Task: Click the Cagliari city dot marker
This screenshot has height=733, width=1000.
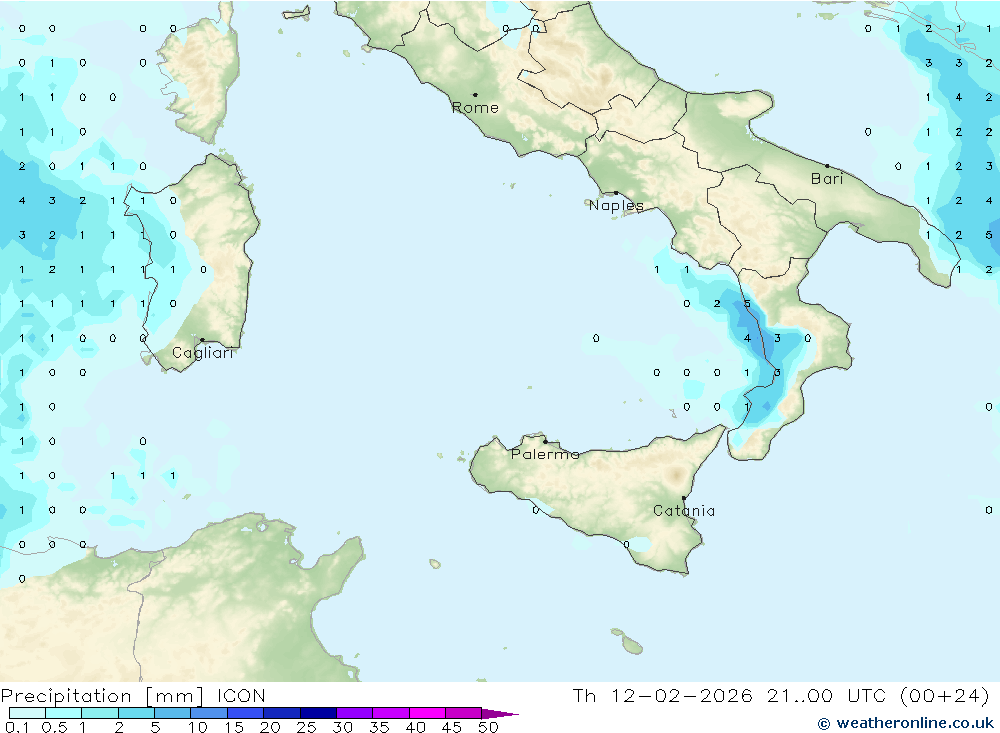Action: (x=202, y=340)
